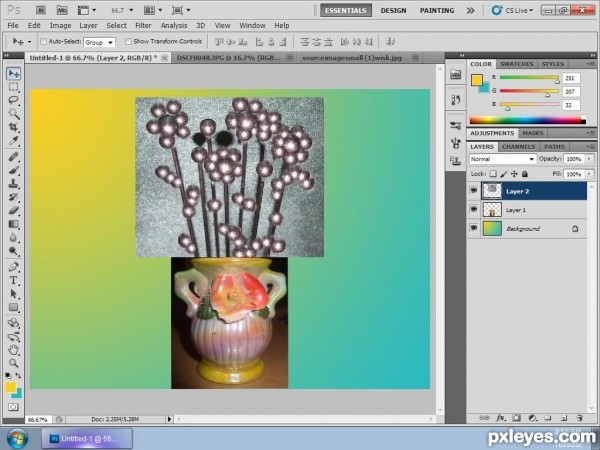Select the Healing Brush tool

click(x=13, y=157)
